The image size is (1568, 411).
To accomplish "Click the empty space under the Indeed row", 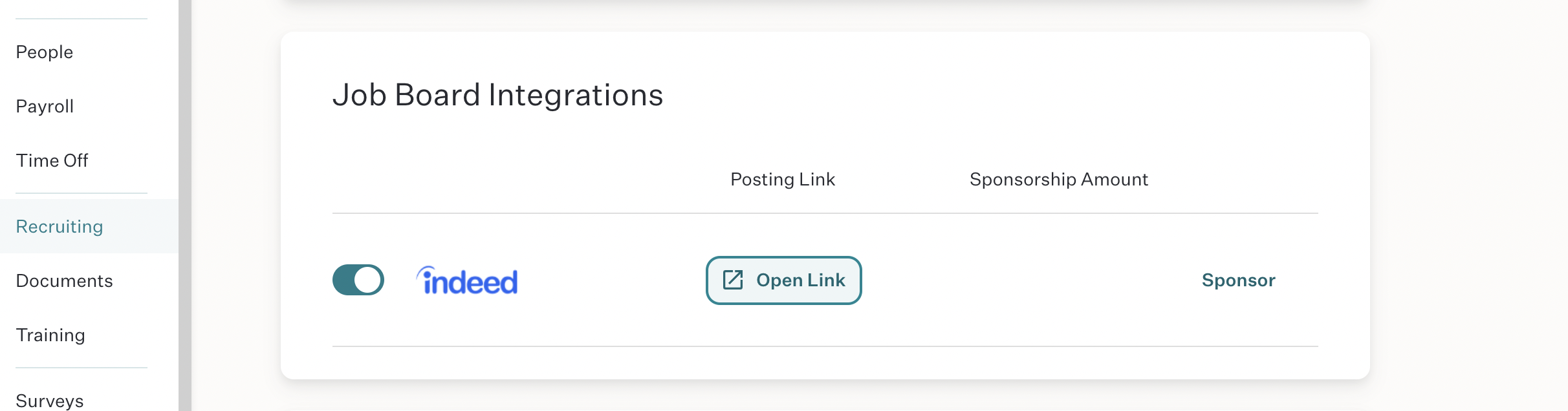I will coord(825,363).
